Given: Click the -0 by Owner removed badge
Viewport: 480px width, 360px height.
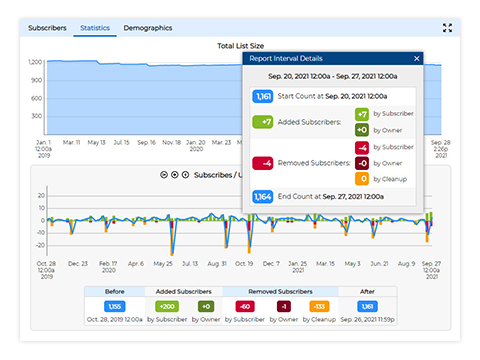Looking at the screenshot, I should (x=362, y=163).
